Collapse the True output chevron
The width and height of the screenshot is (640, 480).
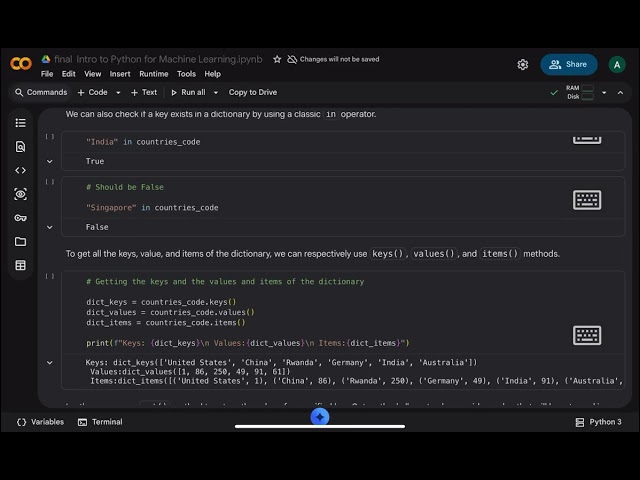[x=50, y=161]
